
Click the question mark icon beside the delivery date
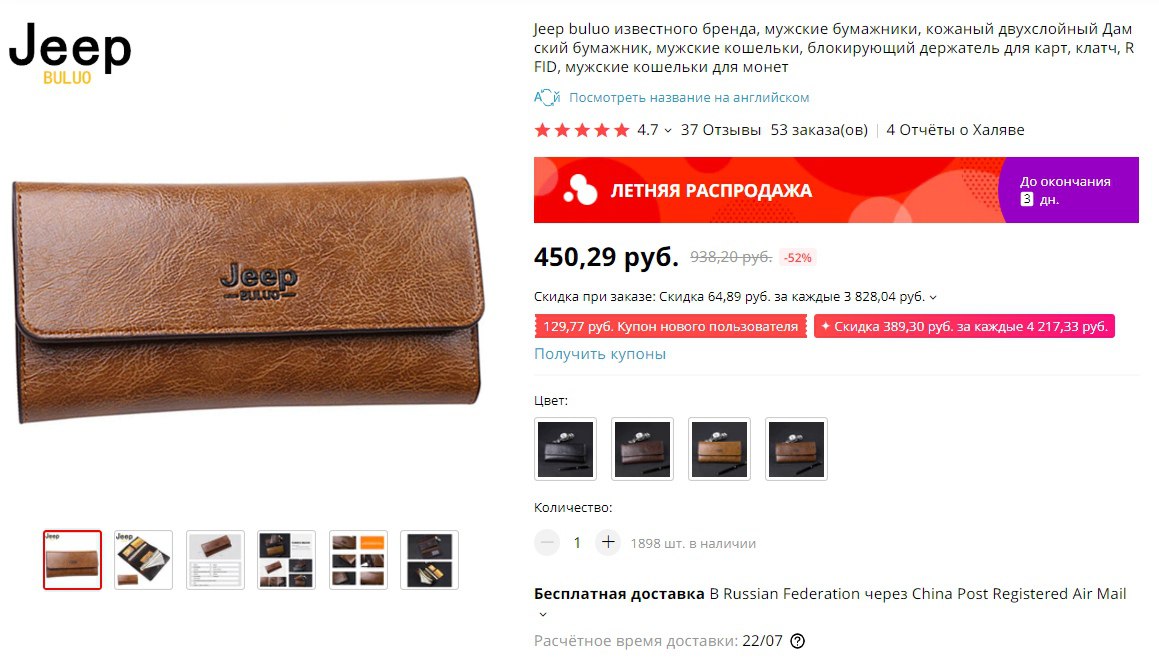point(797,641)
